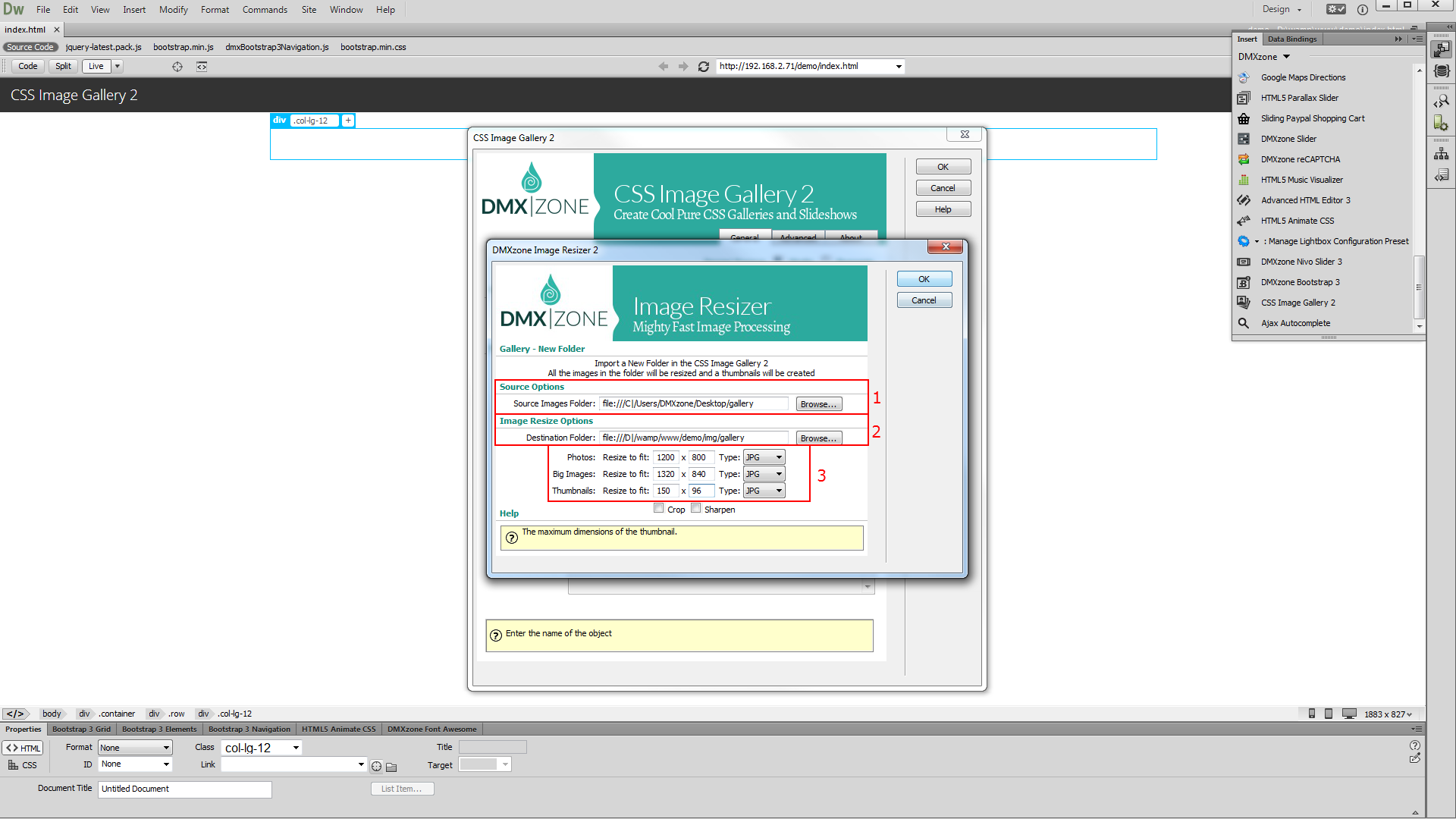Click the Manage Lightbox Configuration Preset icon

[x=1244, y=241]
